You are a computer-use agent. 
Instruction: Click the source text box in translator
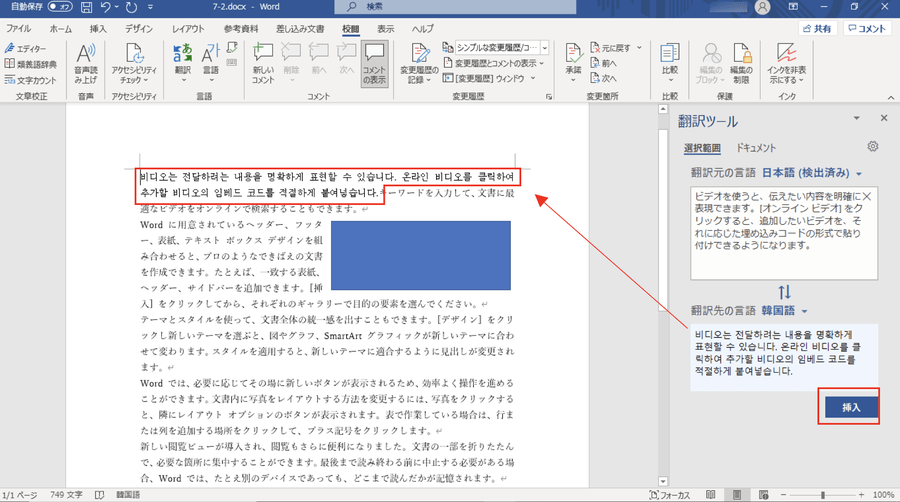point(783,232)
